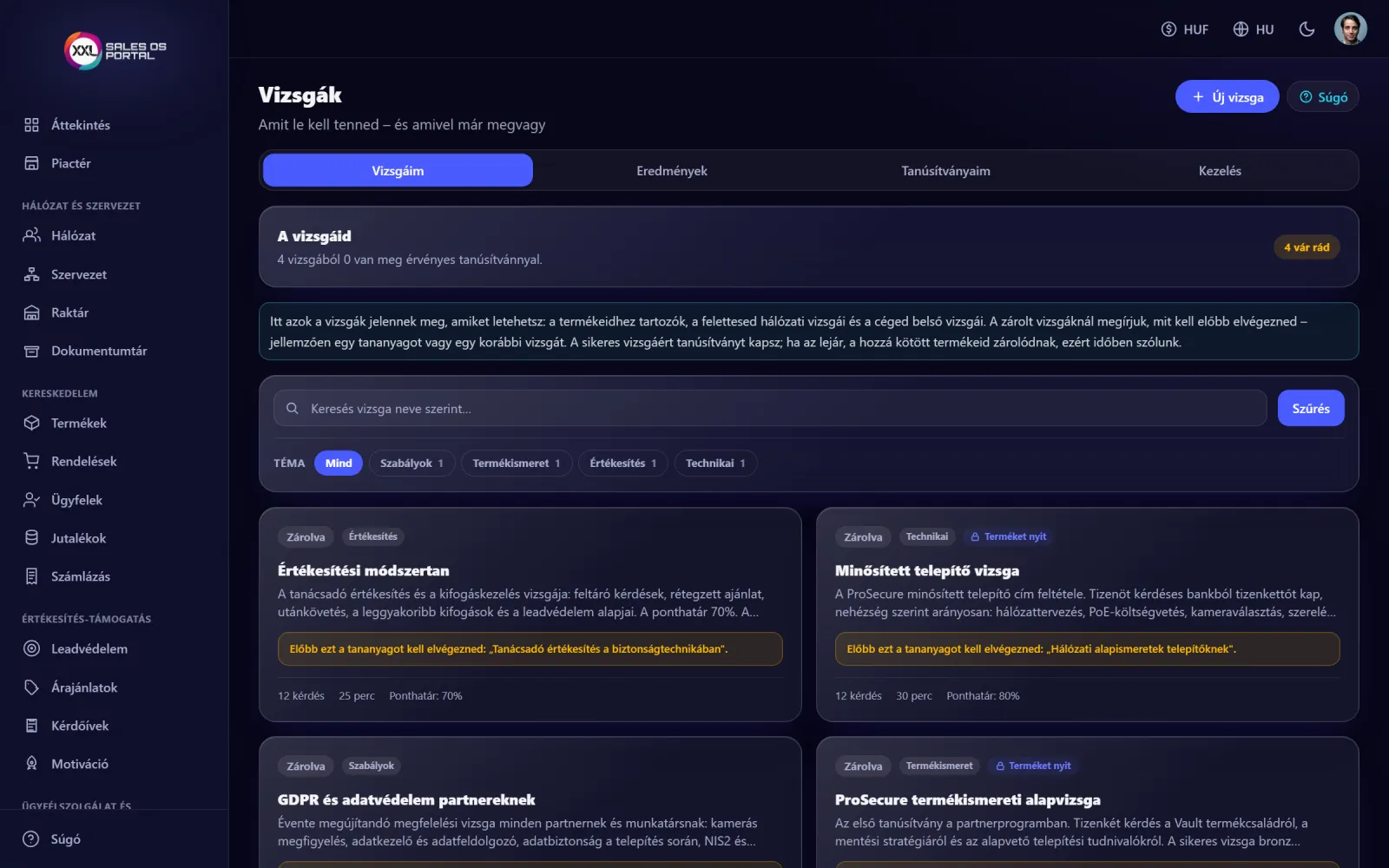The width and height of the screenshot is (1389, 868).
Task: Click the 25 perc duration text
Action: tap(357, 696)
